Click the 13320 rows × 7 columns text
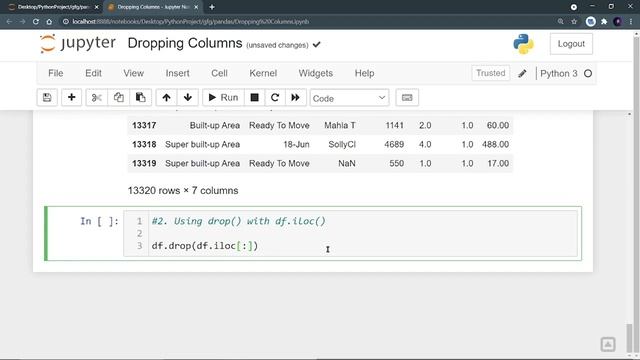This screenshot has height=360, width=640. coord(183,191)
